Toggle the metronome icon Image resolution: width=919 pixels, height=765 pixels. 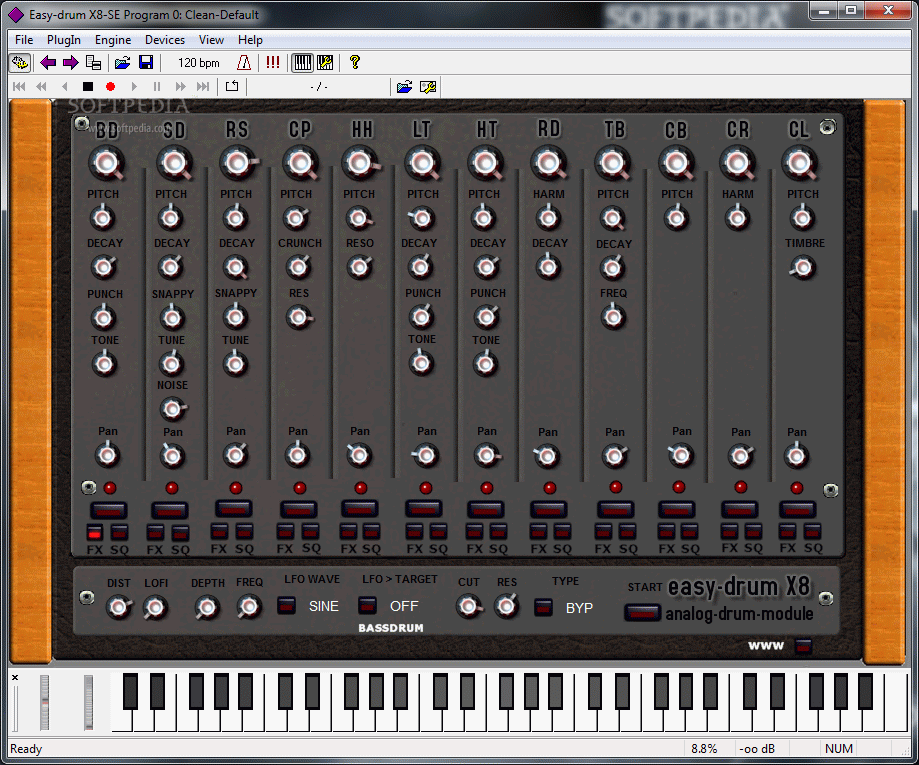pos(244,62)
